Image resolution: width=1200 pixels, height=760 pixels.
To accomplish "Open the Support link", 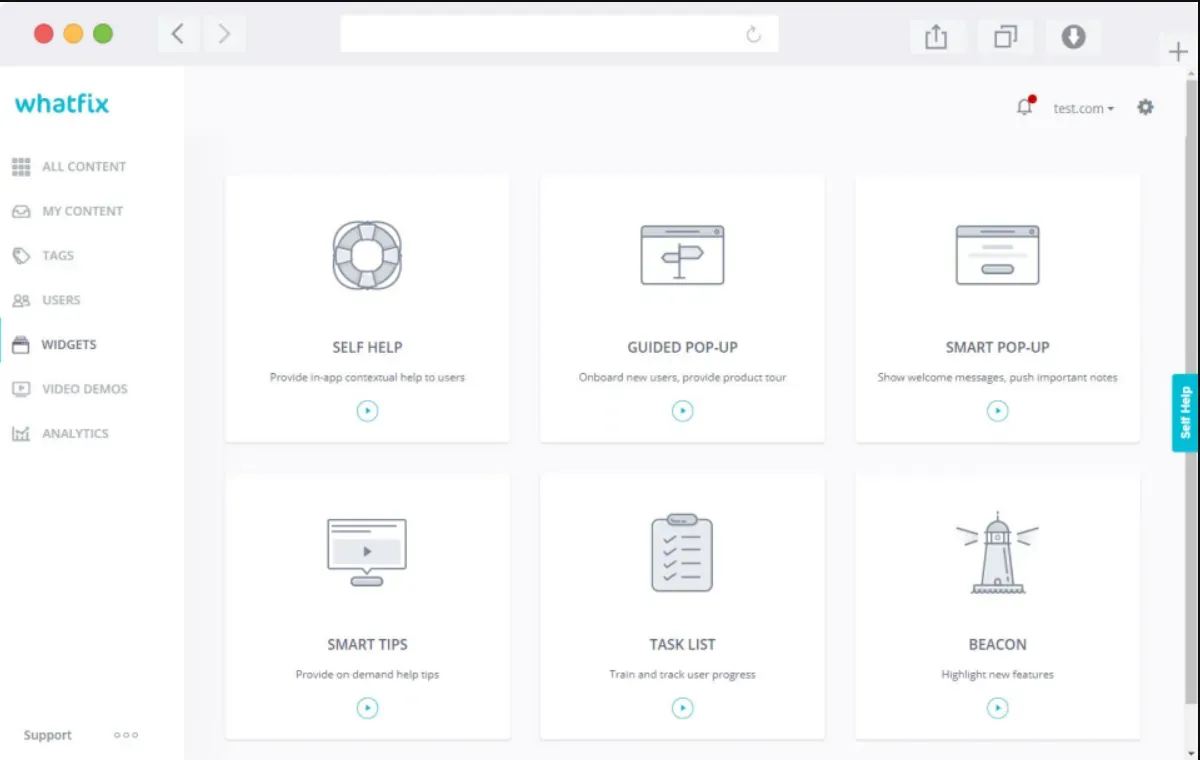I will pyautogui.click(x=48, y=735).
